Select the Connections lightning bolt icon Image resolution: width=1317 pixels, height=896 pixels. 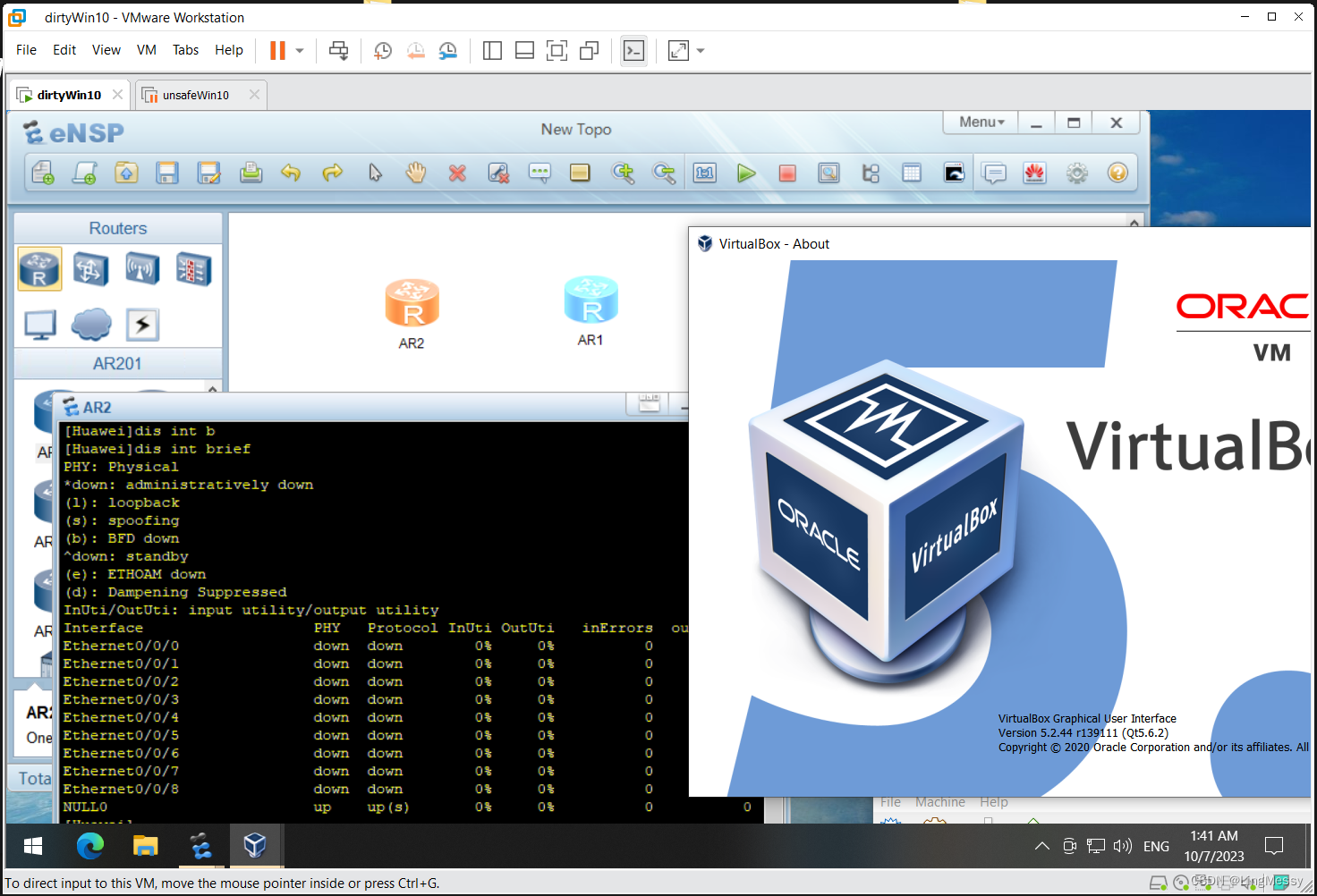coord(142,325)
